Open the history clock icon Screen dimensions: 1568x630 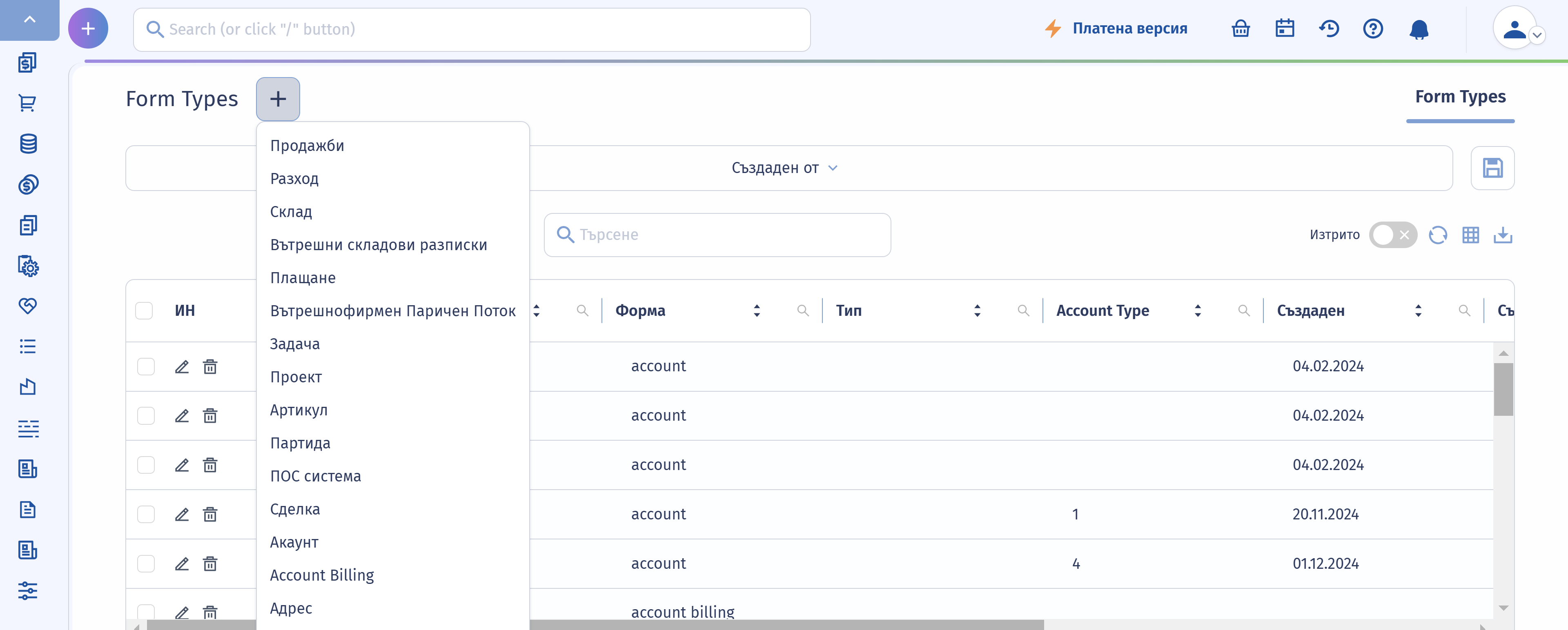tap(1330, 29)
